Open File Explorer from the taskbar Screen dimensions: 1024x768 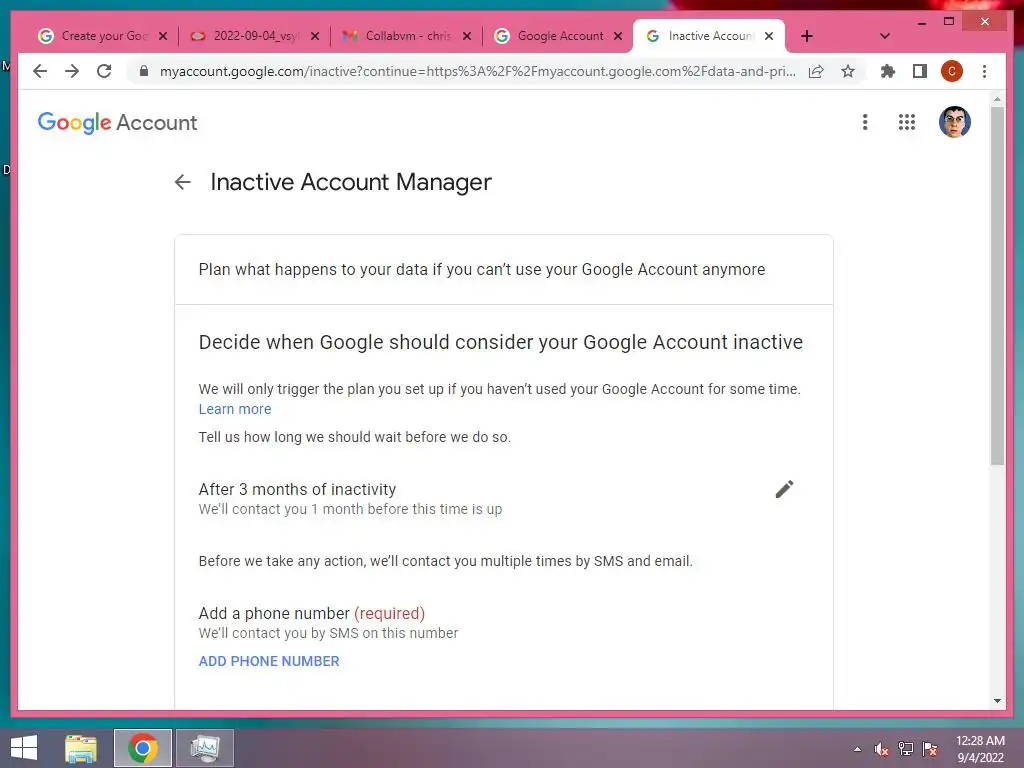[x=81, y=748]
